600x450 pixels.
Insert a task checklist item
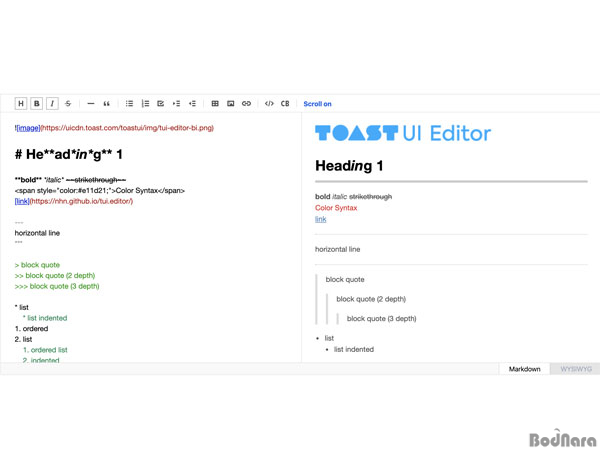161,103
